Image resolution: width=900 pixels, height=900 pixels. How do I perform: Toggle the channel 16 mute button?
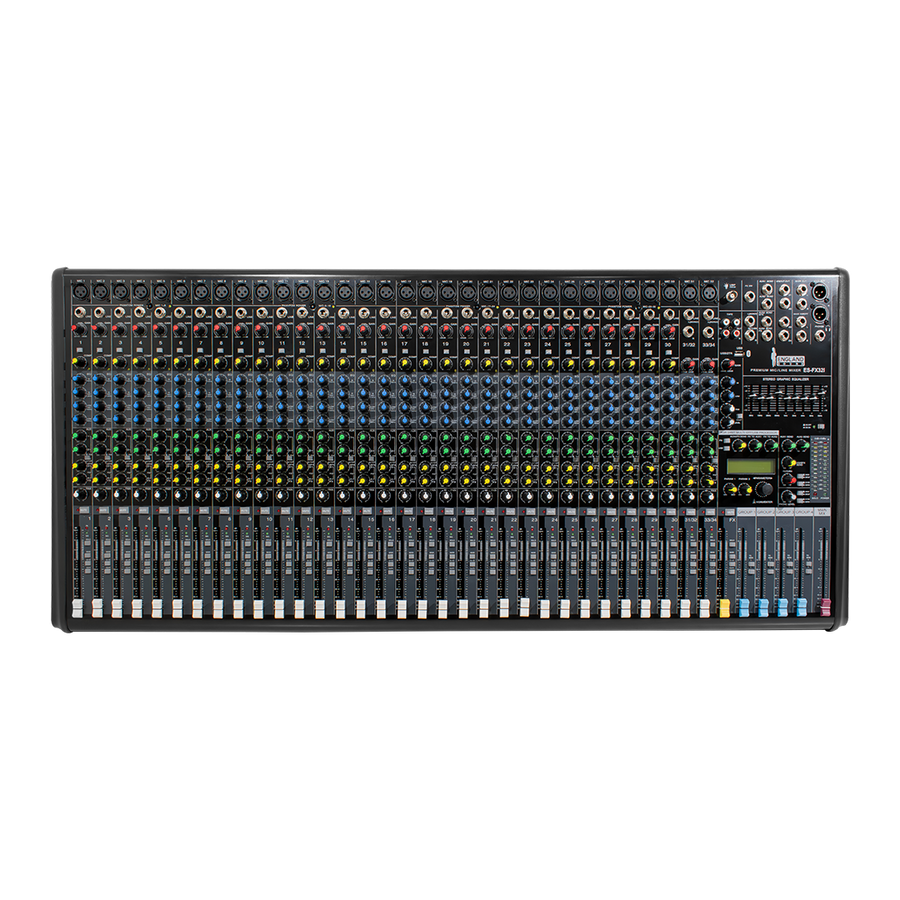[x=387, y=510]
